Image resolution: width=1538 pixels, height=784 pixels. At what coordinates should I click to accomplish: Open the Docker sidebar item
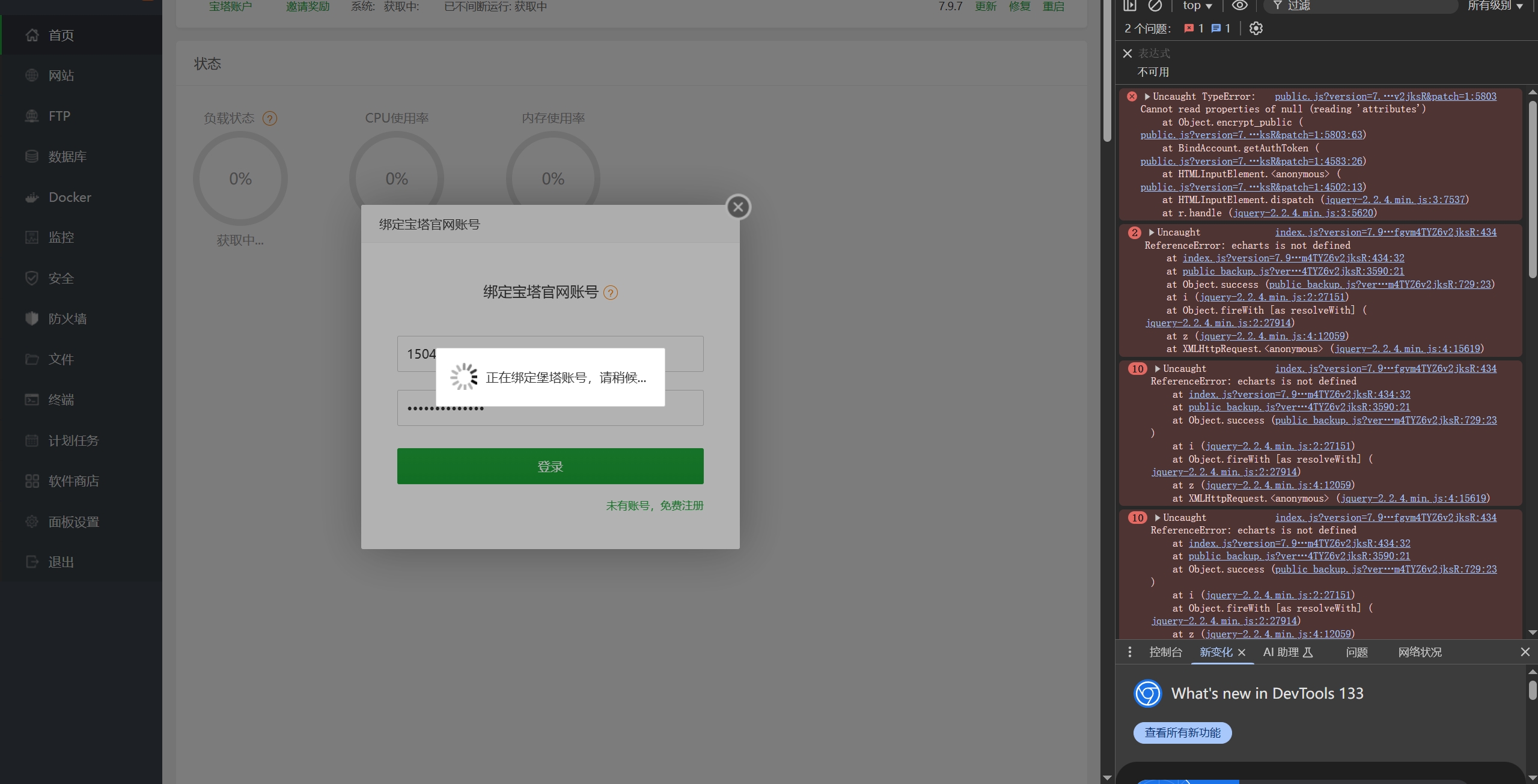[81, 197]
